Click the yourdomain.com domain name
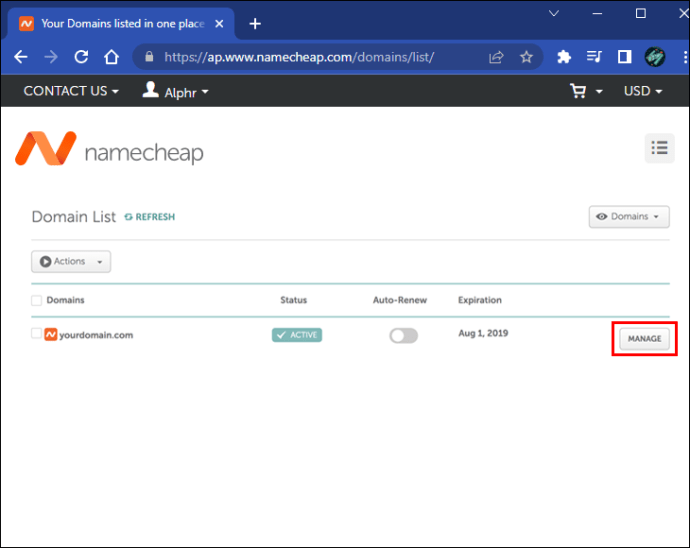Viewport: 690px width, 548px height. point(96,335)
